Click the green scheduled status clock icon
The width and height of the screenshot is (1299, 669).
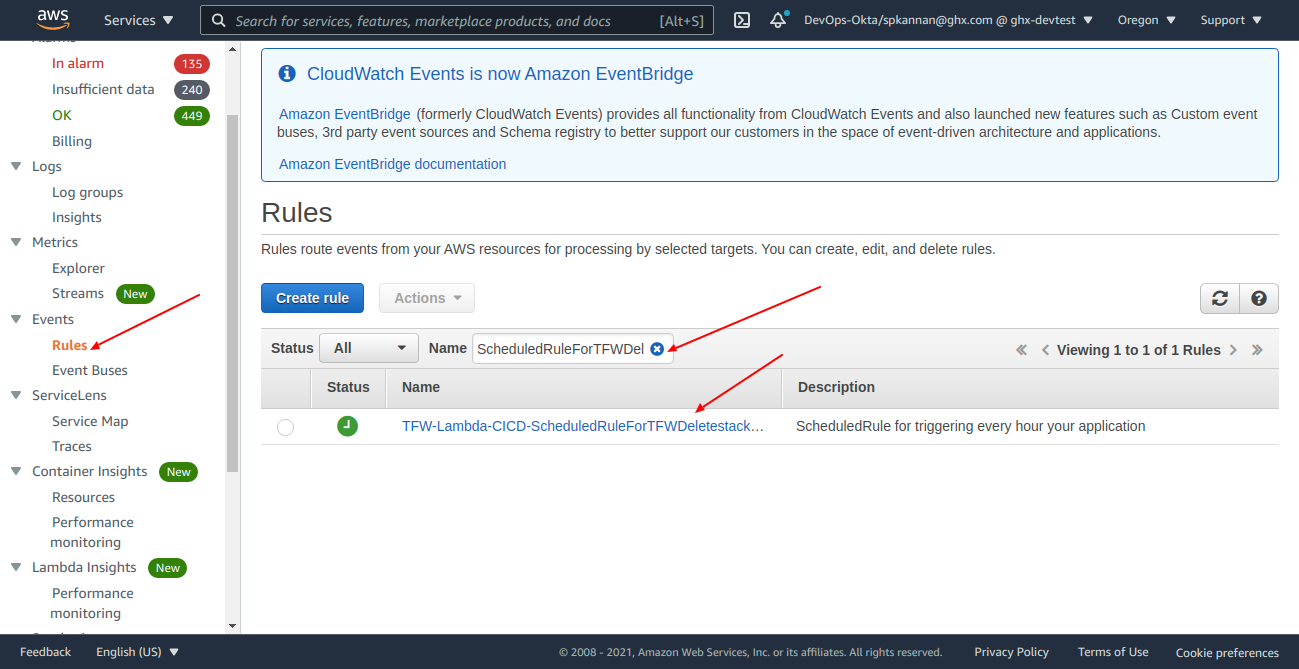tap(347, 426)
